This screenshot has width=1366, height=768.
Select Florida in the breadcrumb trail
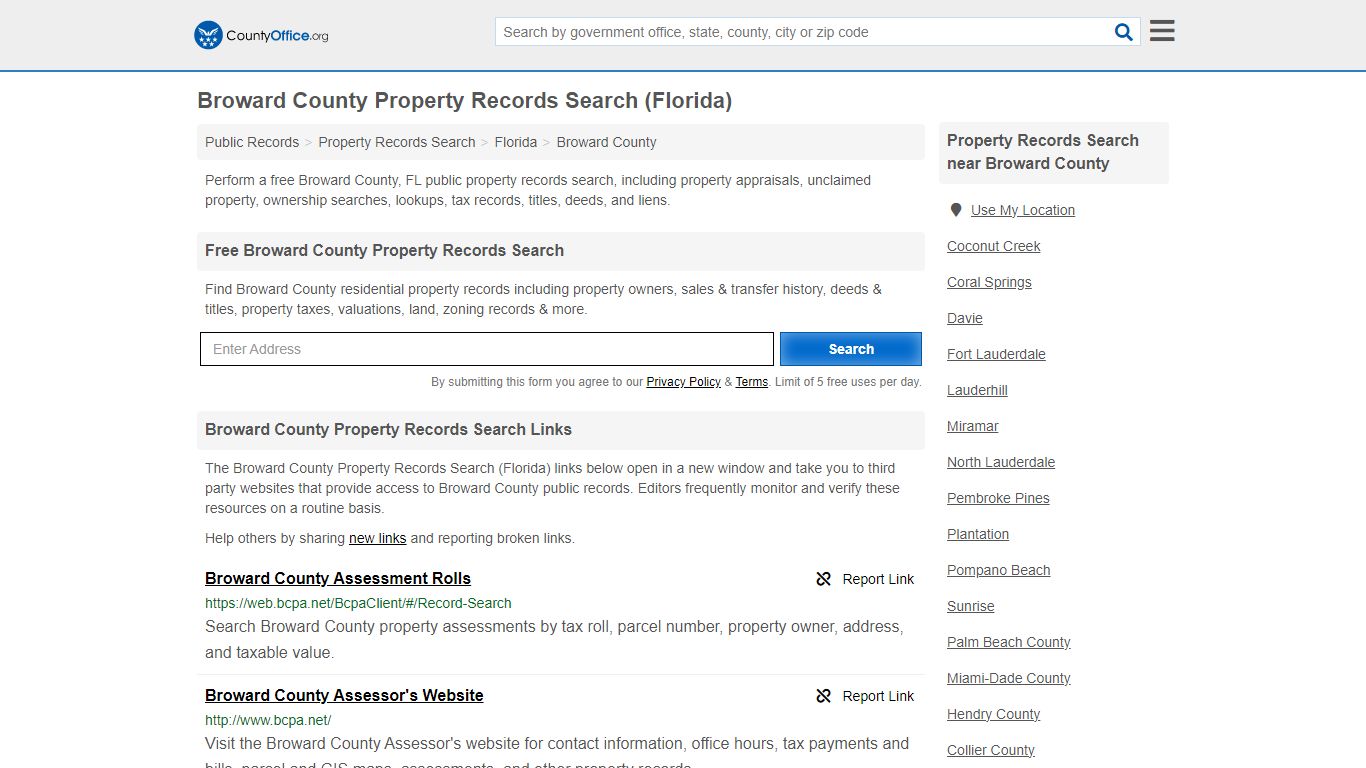[x=516, y=142]
